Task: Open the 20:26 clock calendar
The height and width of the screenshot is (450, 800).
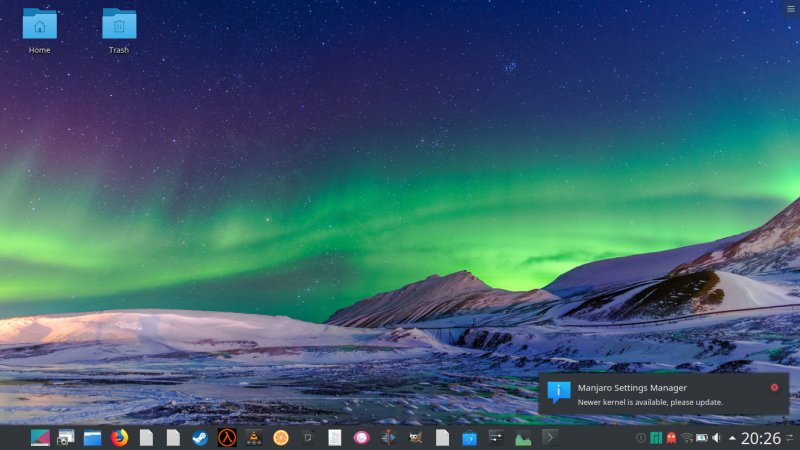Action: click(761, 438)
